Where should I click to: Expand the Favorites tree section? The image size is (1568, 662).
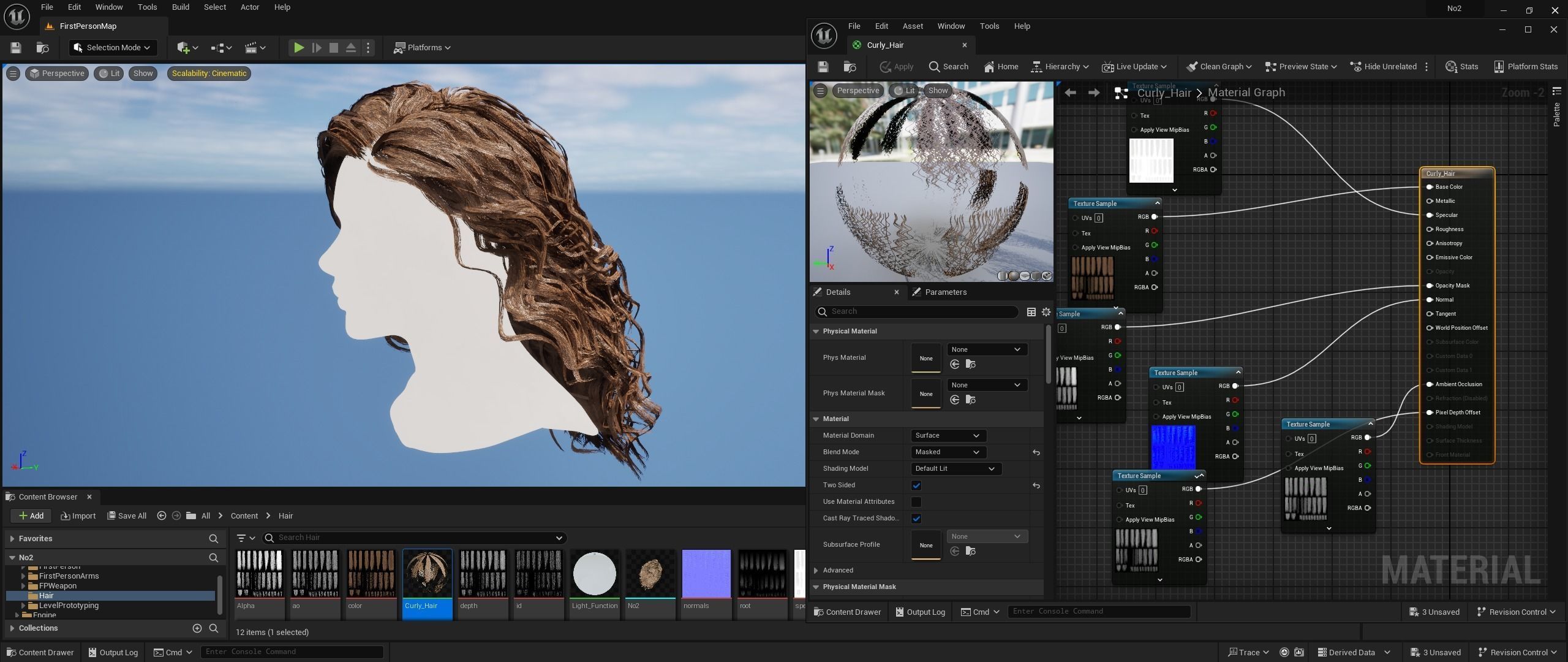(12, 539)
